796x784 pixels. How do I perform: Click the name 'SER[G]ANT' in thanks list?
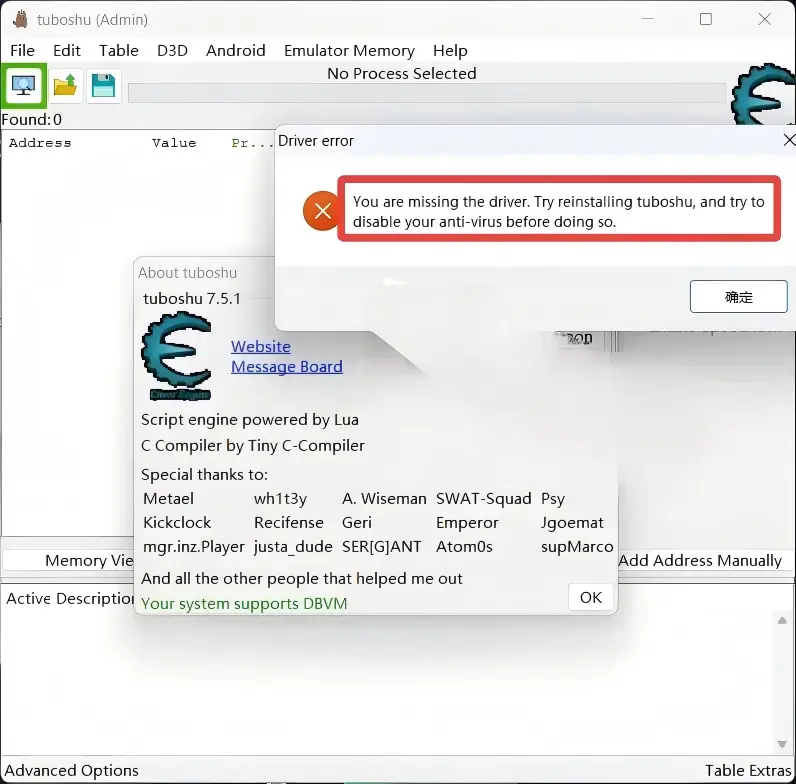382,547
